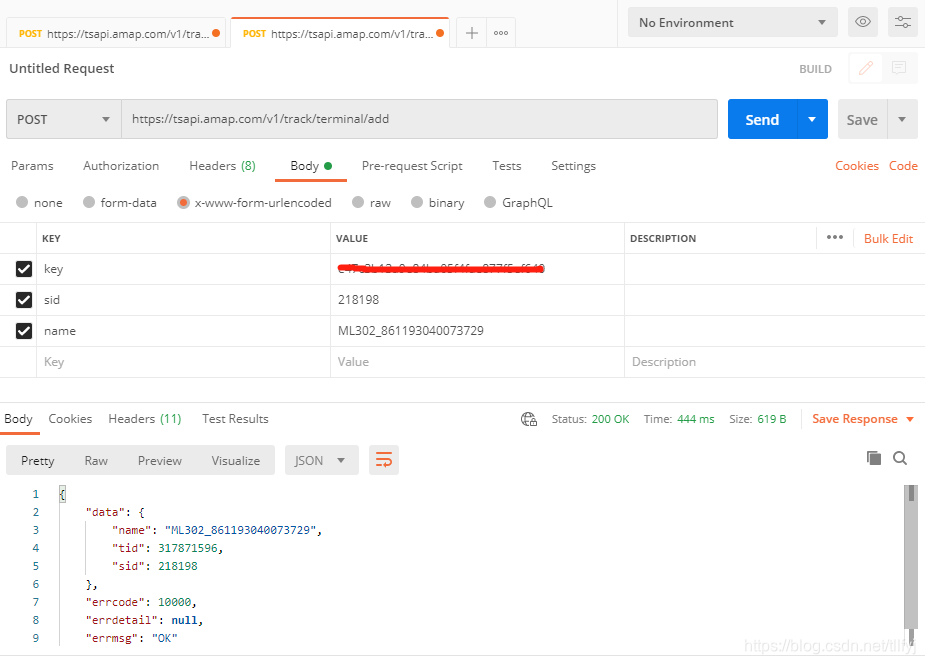925x664 pixels.
Task: Open the Pre-request Script tab
Action: pos(412,166)
